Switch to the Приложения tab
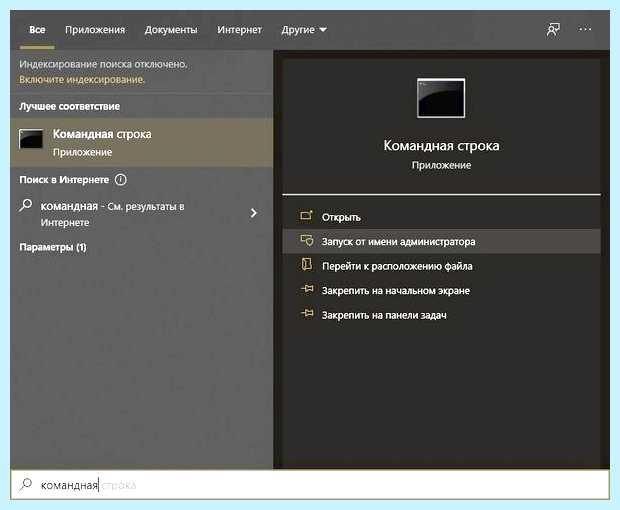 (x=95, y=30)
